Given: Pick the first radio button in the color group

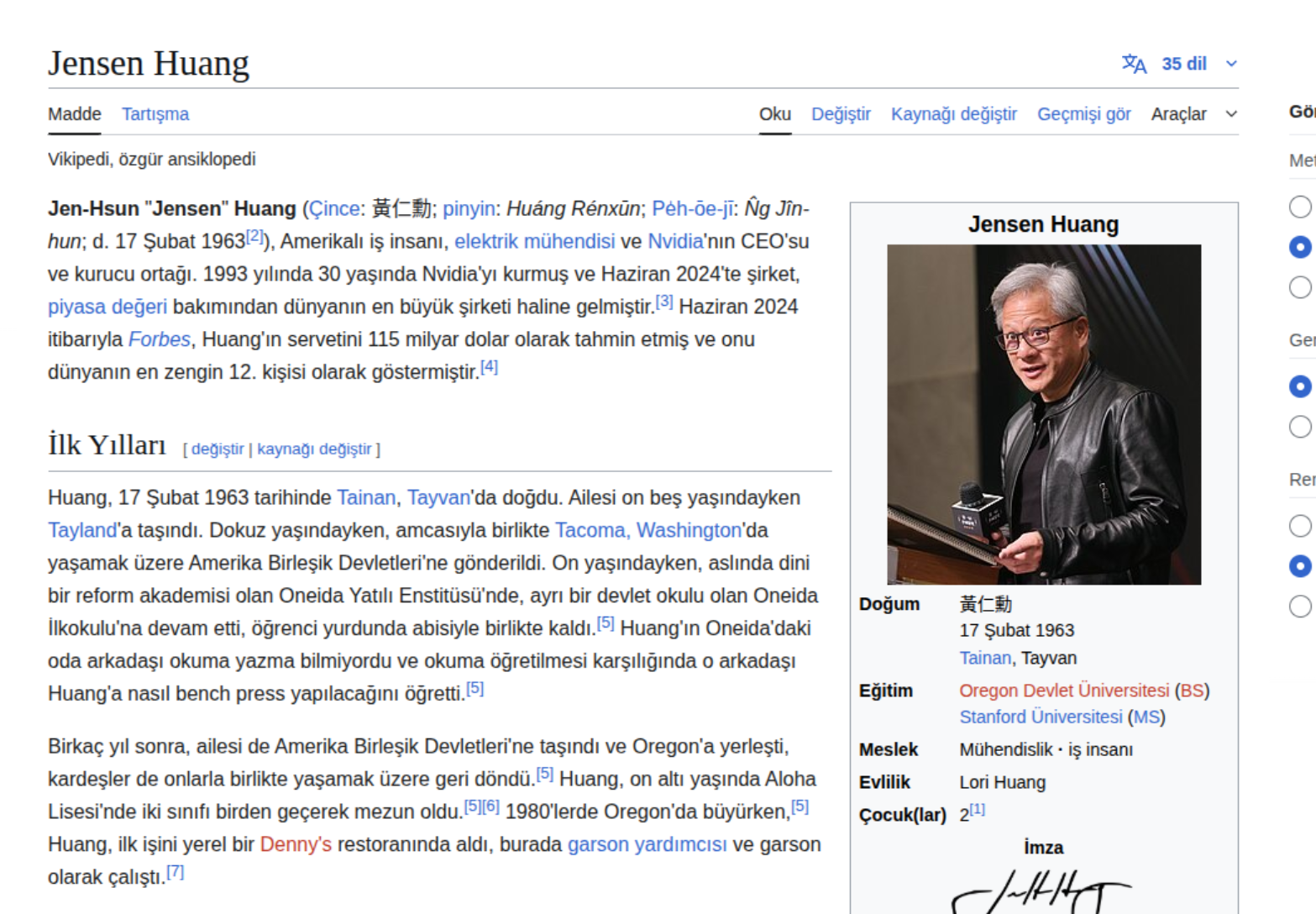Looking at the screenshot, I should coord(1300,526).
